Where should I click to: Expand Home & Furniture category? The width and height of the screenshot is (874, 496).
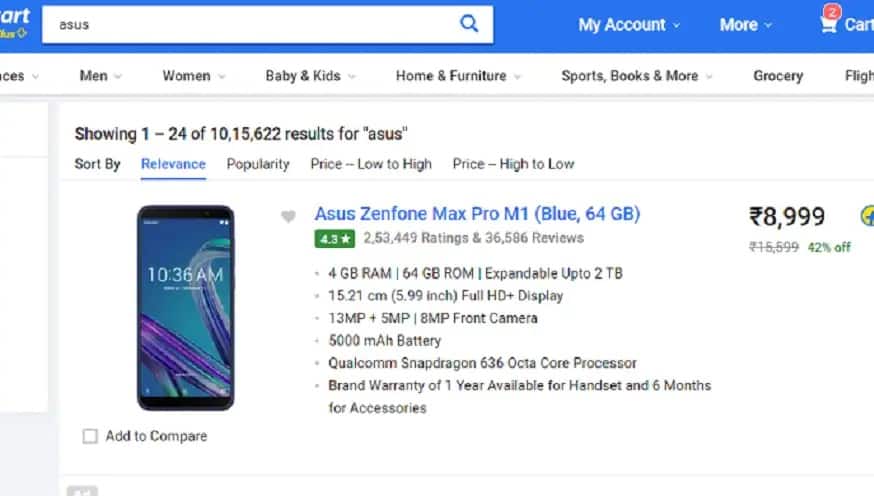point(457,76)
